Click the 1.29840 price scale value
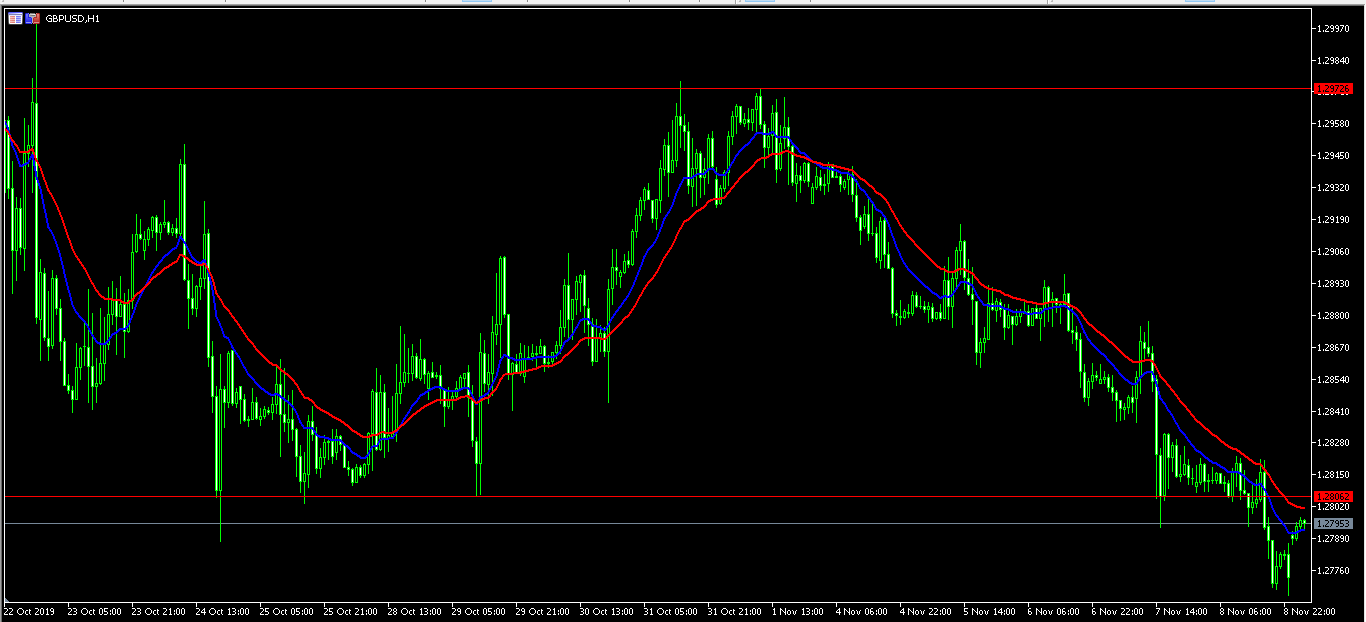This screenshot has height=622, width=1366. tap(1334, 60)
